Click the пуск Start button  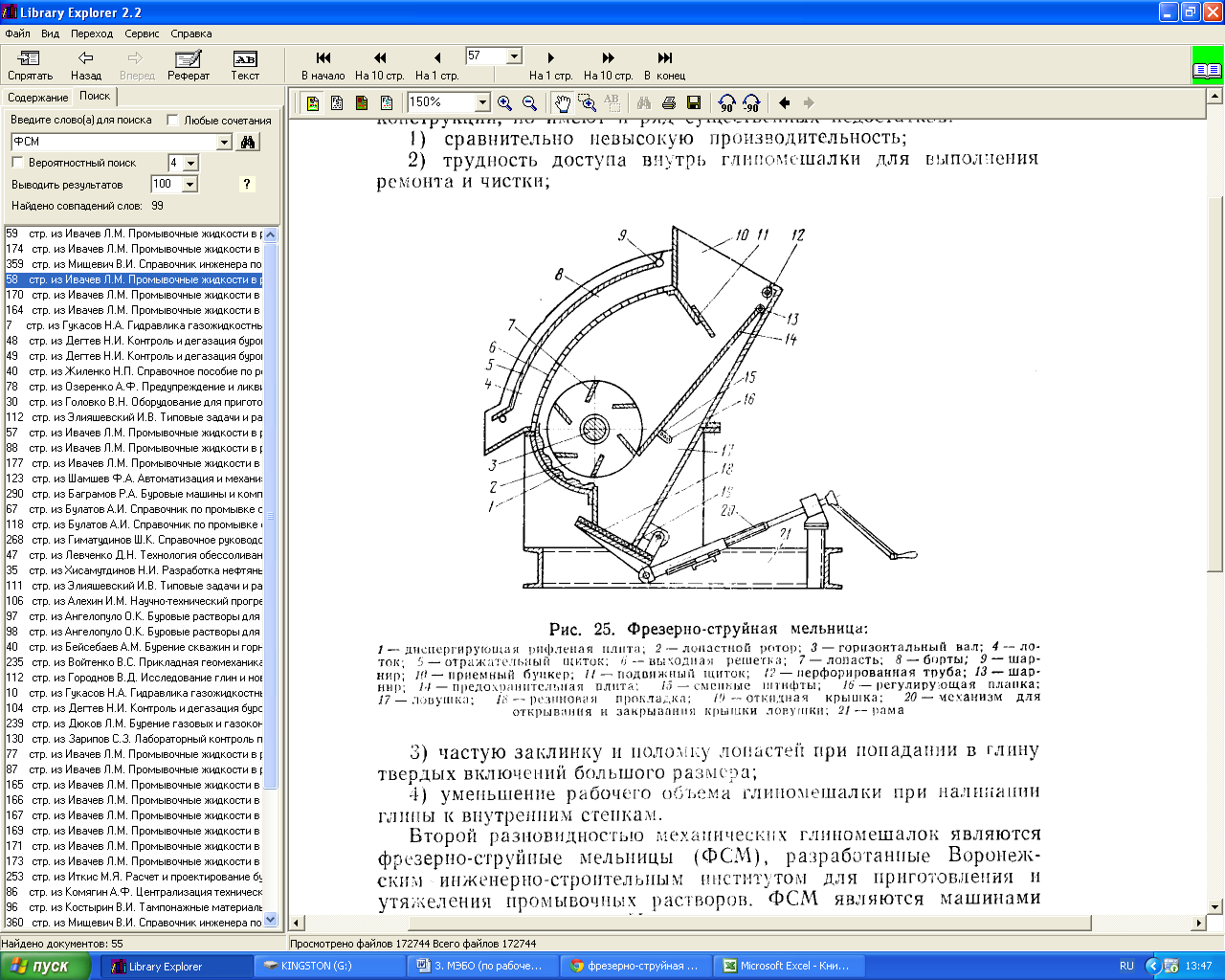click(x=45, y=966)
